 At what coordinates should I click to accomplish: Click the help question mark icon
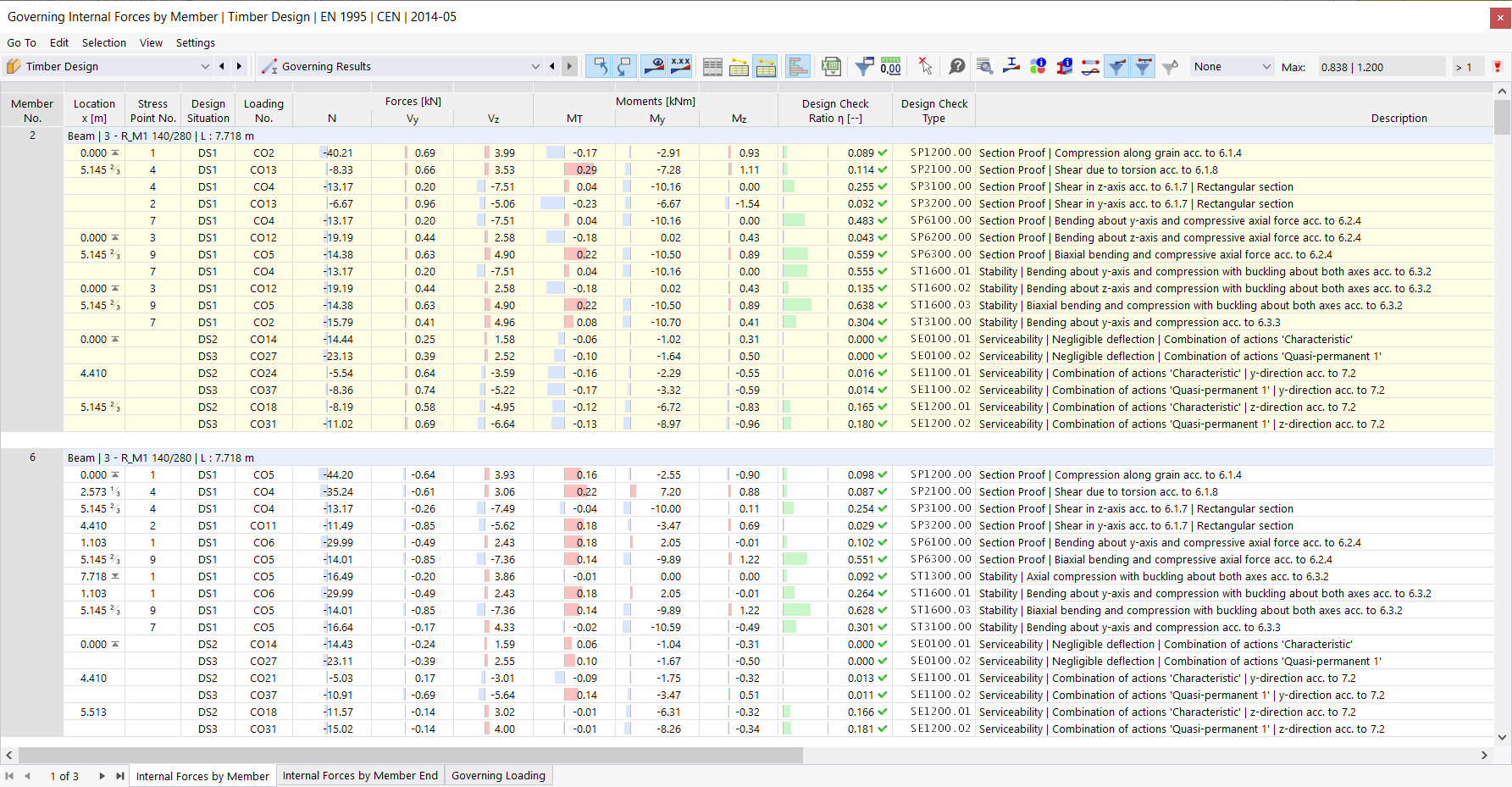click(957, 66)
